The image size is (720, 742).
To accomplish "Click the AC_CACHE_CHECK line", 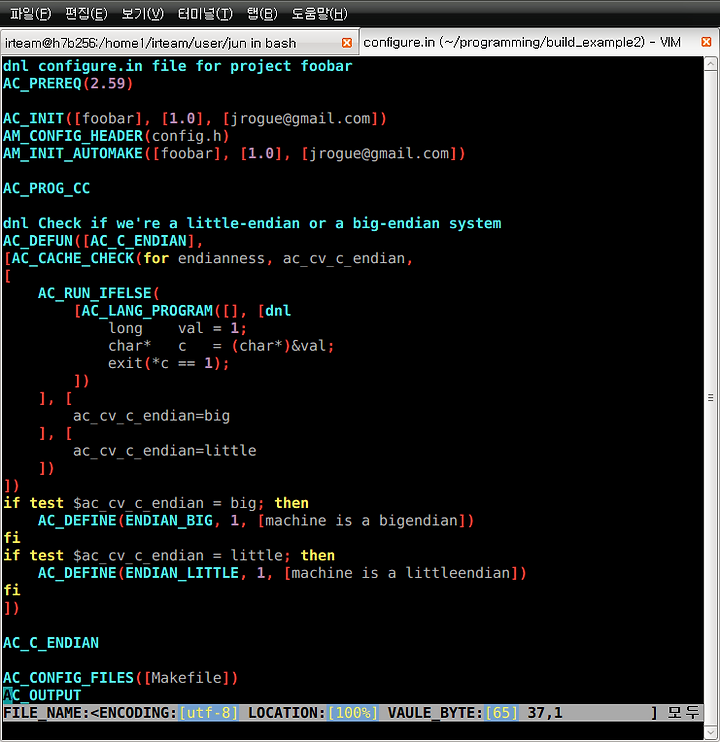I will pyautogui.click(x=208, y=258).
